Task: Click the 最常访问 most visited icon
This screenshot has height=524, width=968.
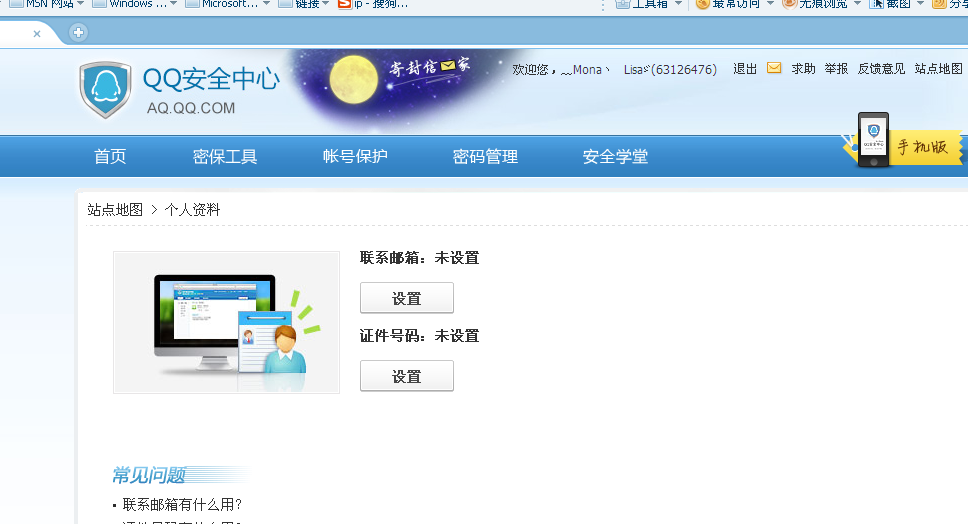Action: (702, 4)
